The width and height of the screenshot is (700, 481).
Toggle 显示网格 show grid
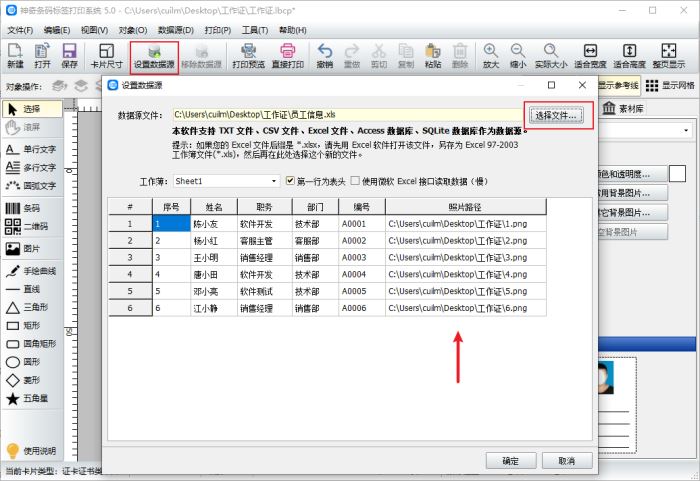click(x=670, y=85)
